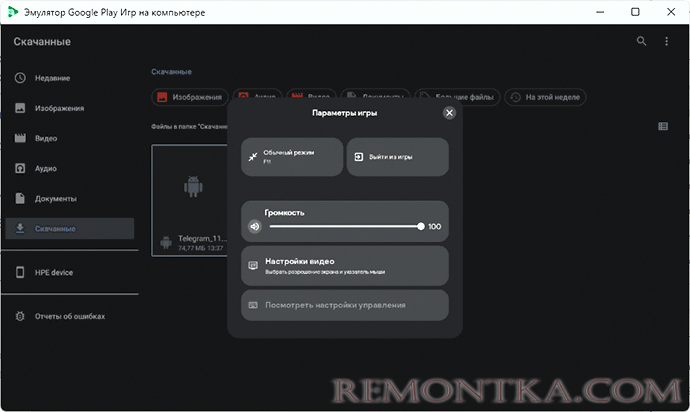This screenshot has height=412, width=690.
Task: Click the search magnifier icon
Action: coord(642,42)
